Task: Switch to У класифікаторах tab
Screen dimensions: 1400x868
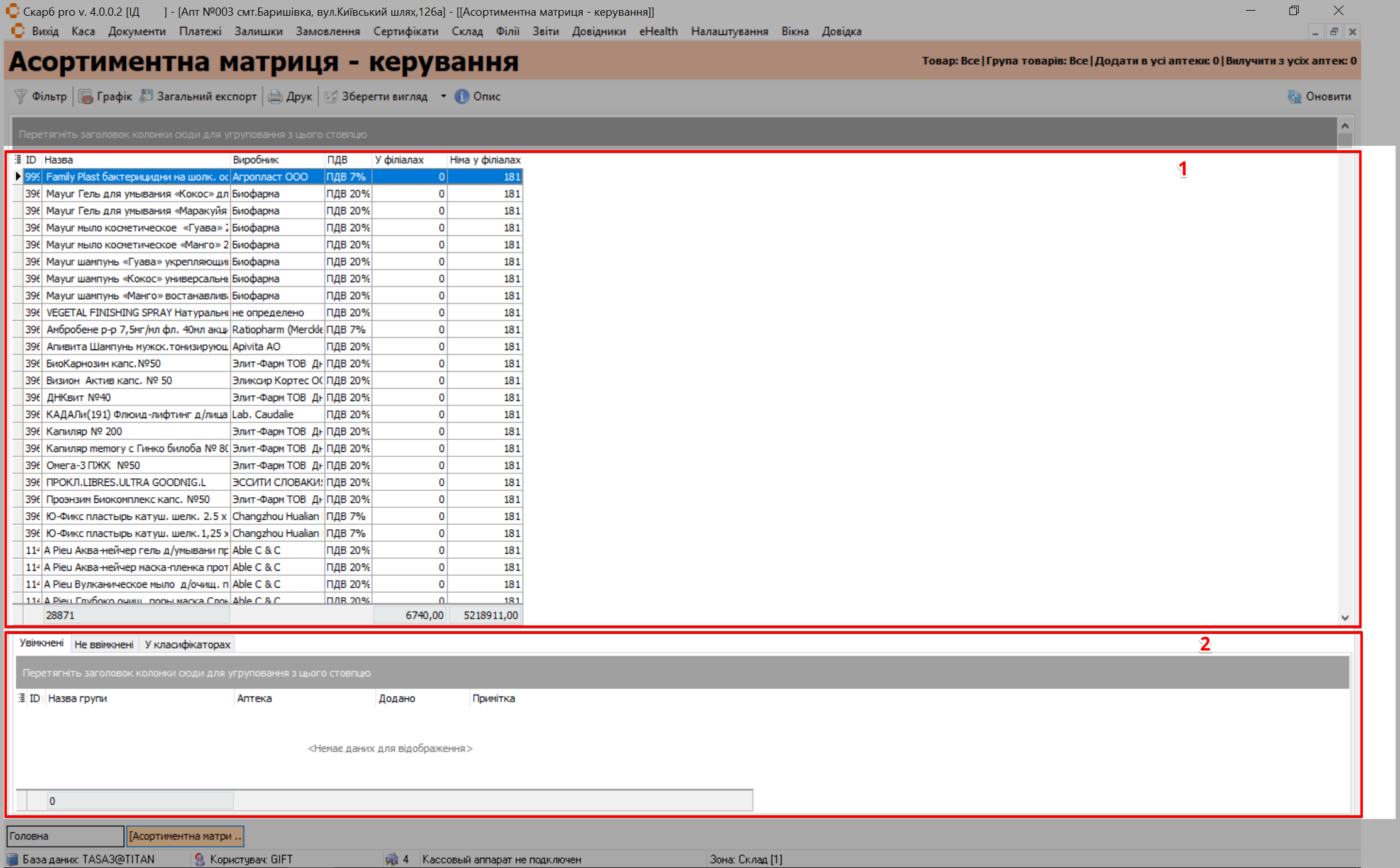Action: point(187,644)
